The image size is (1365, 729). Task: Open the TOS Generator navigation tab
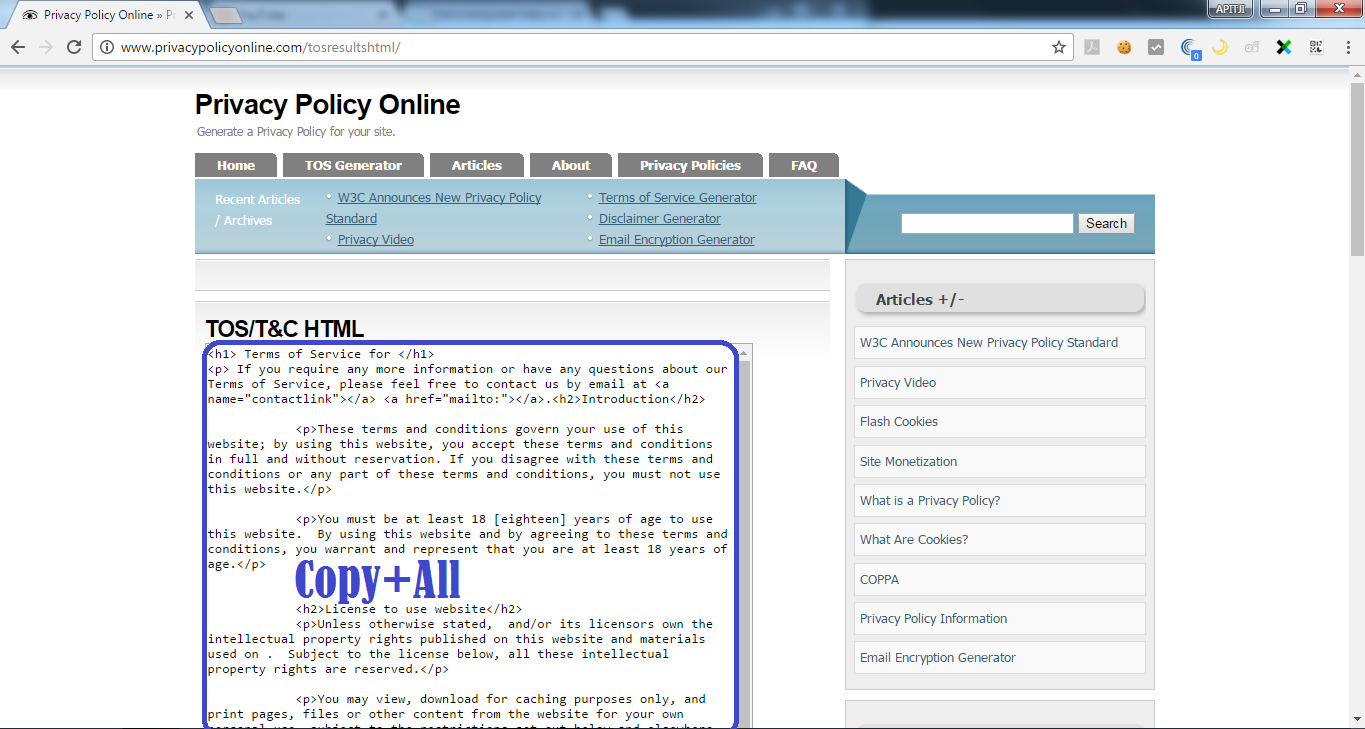click(x=353, y=165)
